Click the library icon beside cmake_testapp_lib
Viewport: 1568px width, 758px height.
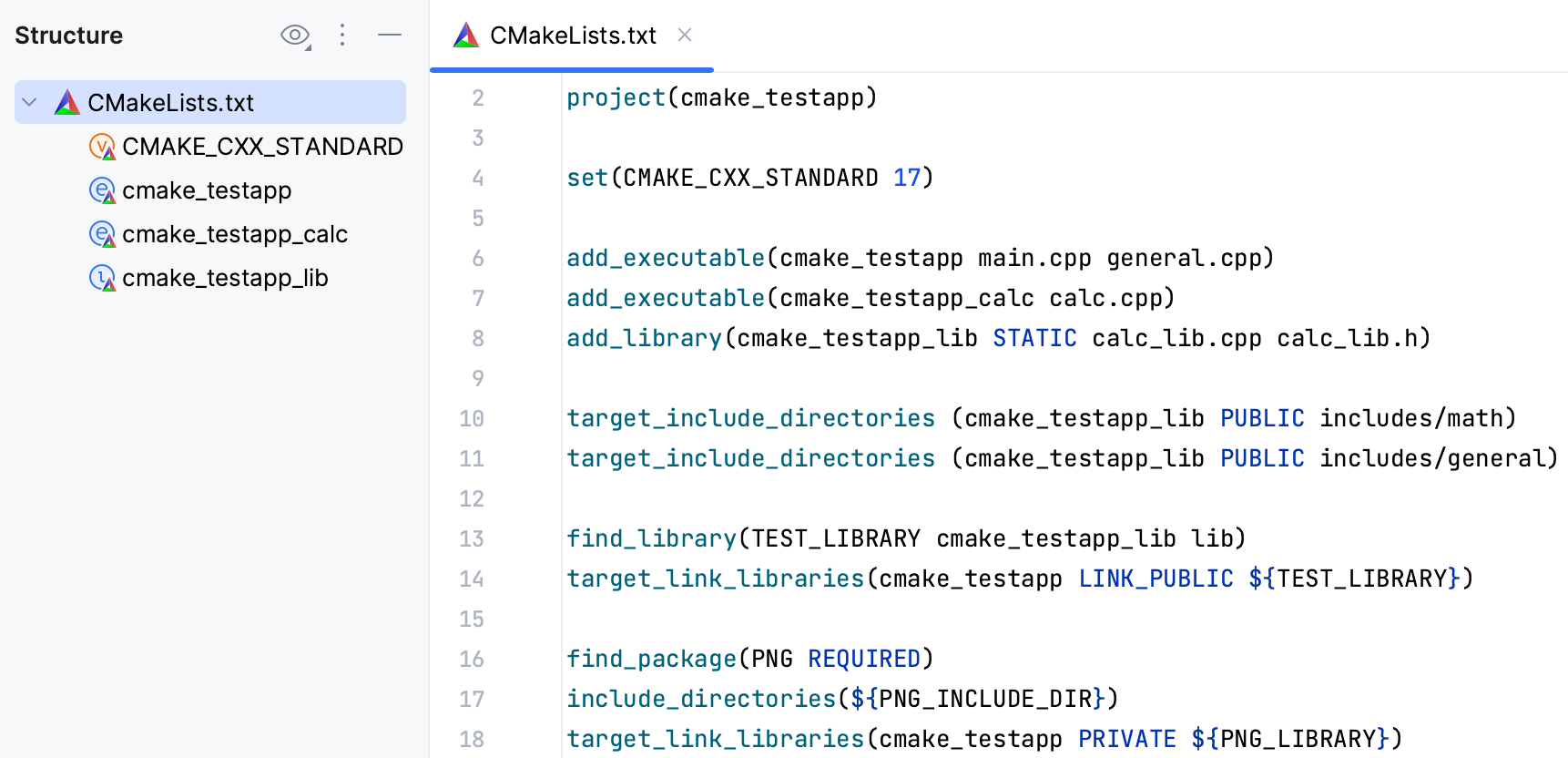click(x=103, y=277)
